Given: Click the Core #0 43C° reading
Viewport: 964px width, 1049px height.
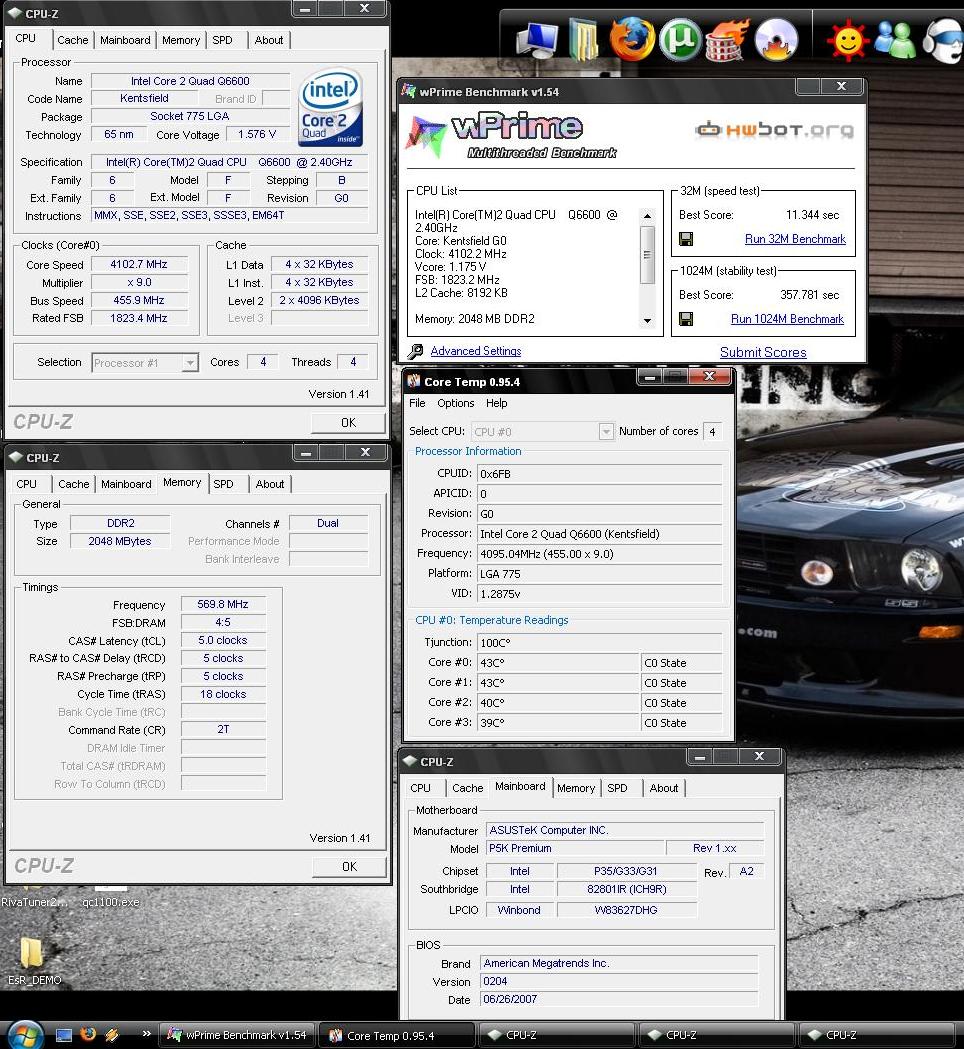Looking at the screenshot, I should (x=558, y=663).
